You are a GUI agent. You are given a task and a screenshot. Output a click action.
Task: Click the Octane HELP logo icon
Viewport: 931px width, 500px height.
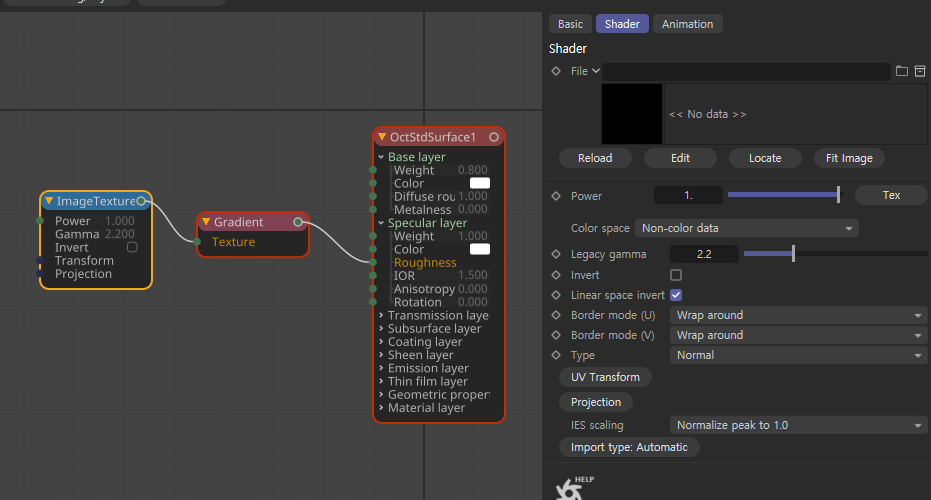tap(574, 488)
